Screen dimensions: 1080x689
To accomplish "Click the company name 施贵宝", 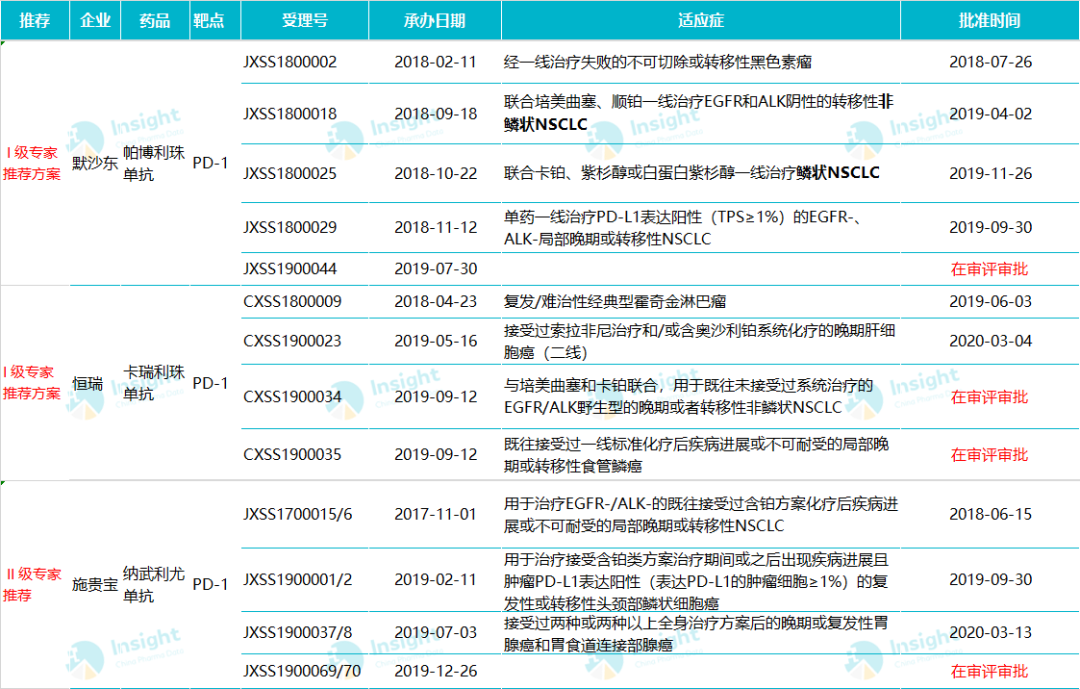I will pos(95,585).
